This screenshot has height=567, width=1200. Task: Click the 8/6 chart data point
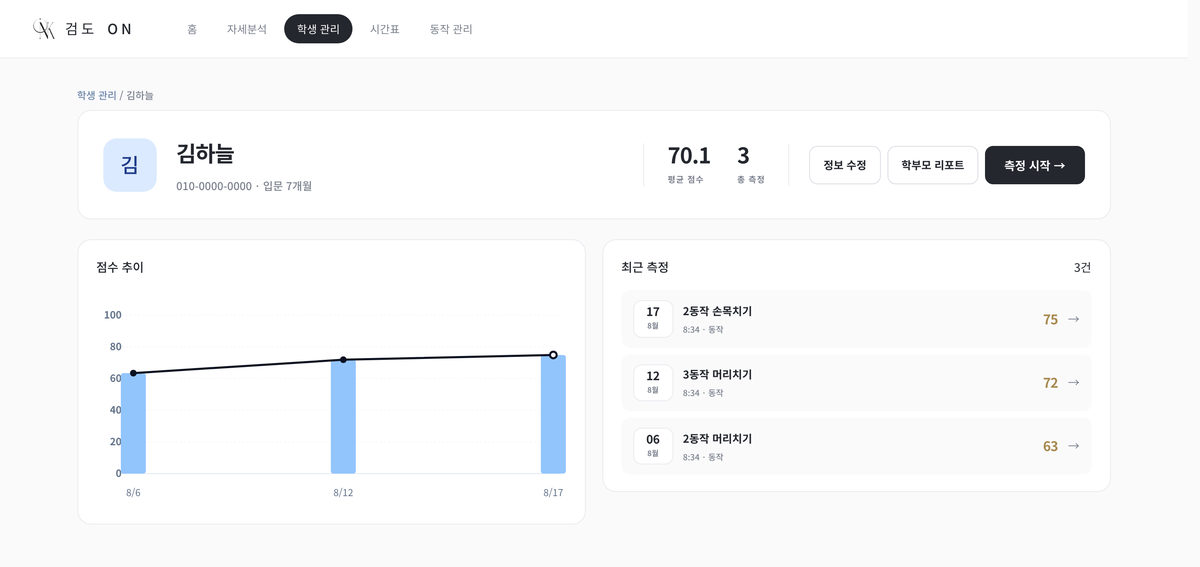pyautogui.click(x=133, y=373)
